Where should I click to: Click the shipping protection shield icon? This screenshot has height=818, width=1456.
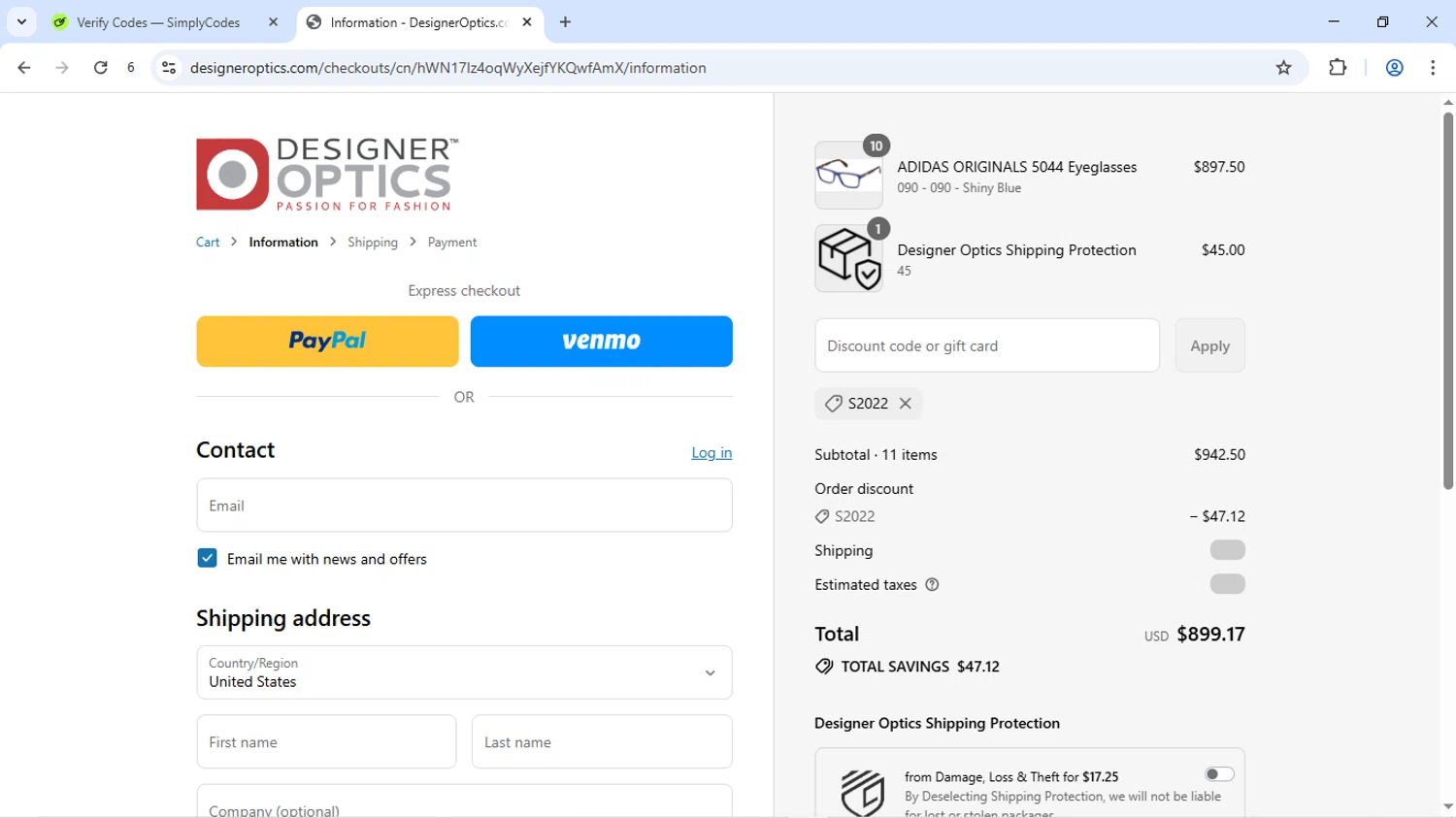pos(862,792)
